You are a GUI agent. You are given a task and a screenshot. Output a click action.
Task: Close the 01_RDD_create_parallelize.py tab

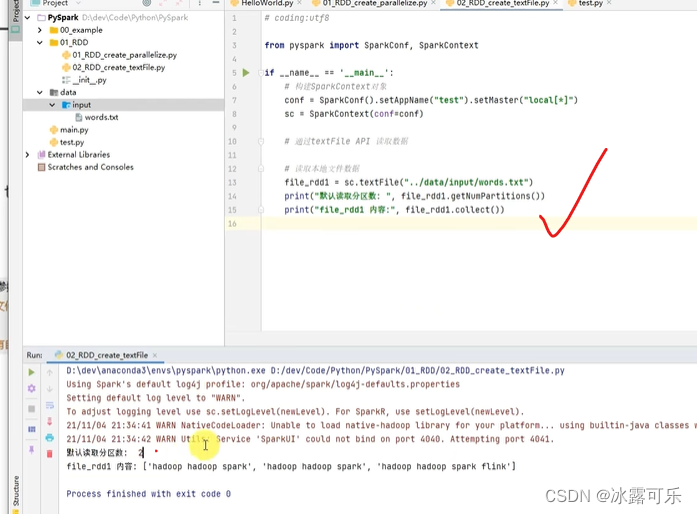tap(433, 3)
